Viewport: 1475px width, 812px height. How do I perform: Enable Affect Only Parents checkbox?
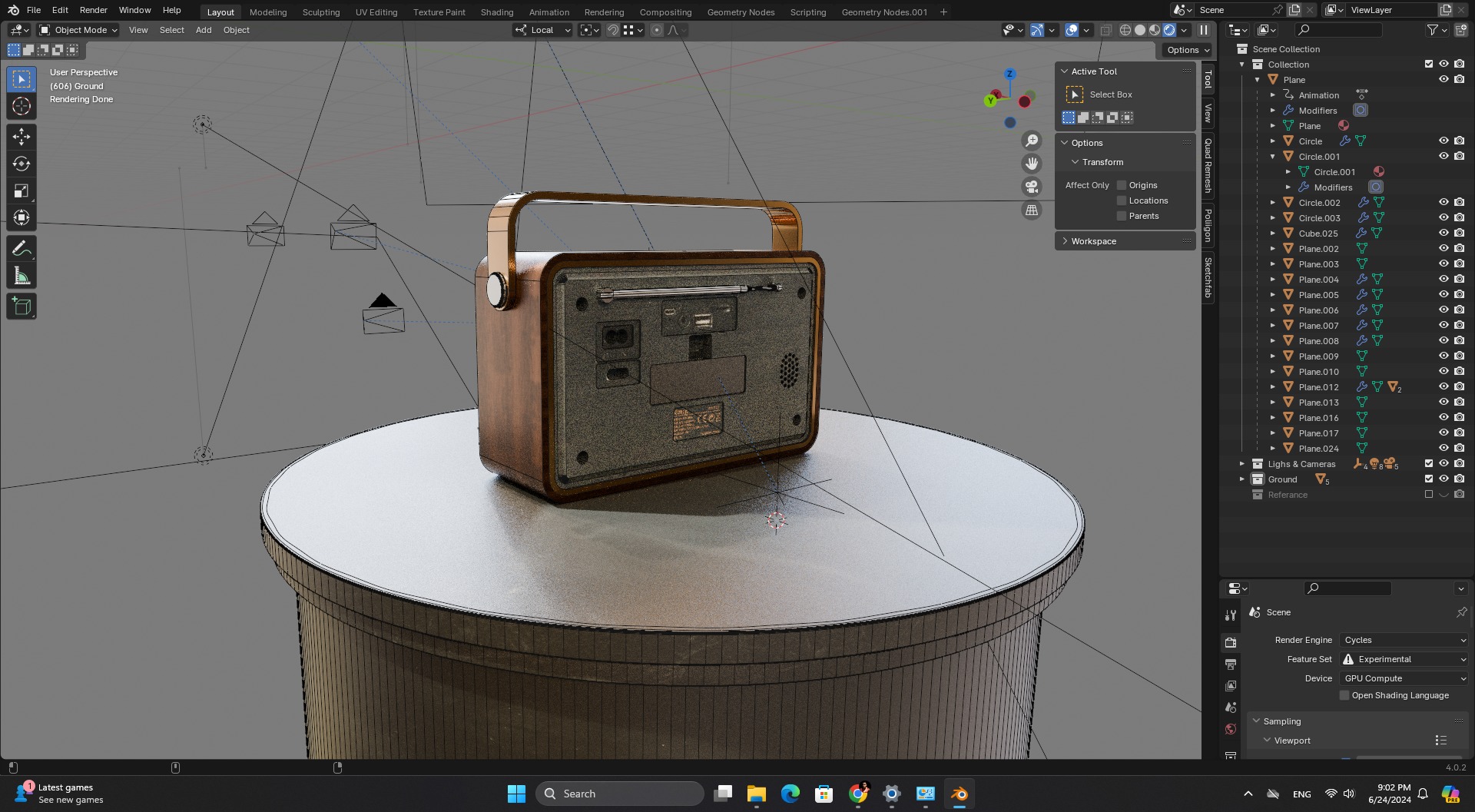(x=1122, y=216)
